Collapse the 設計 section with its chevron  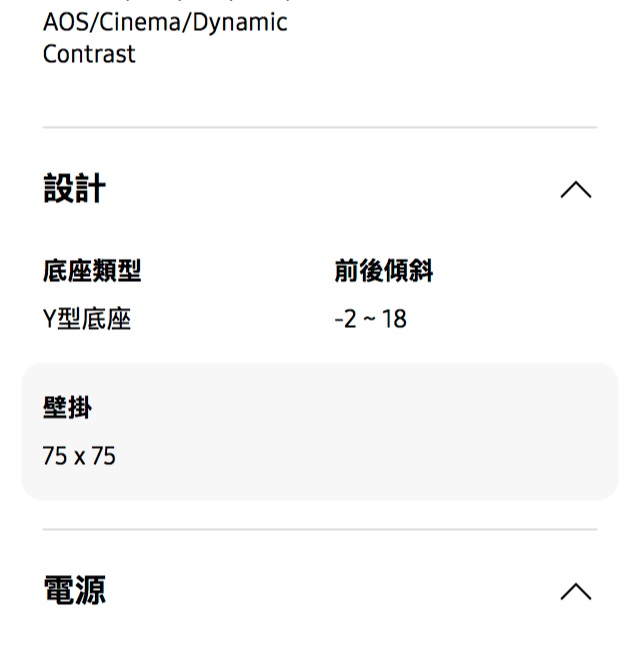575,190
